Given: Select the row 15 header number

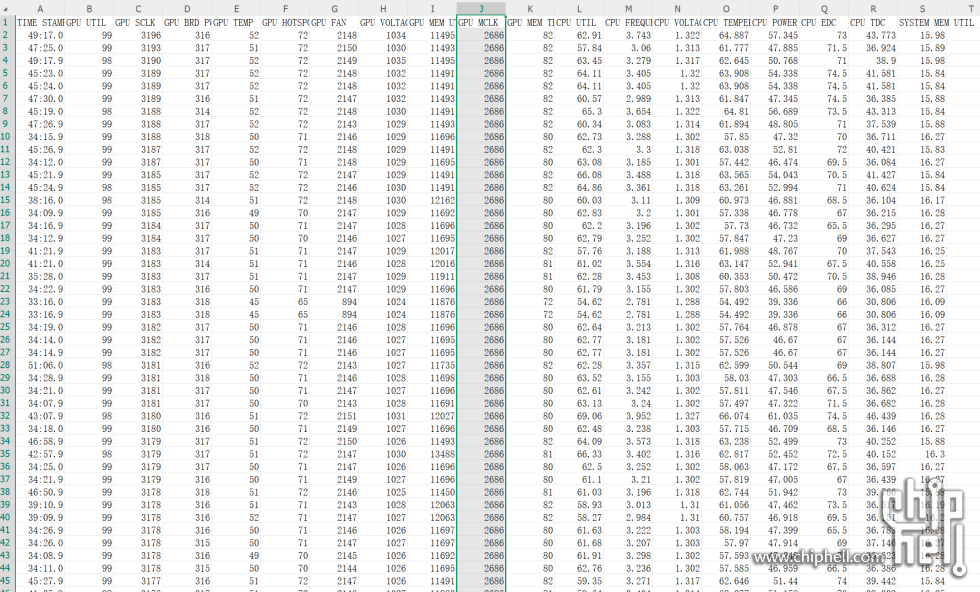Looking at the screenshot, I should [x=6, y=200].
